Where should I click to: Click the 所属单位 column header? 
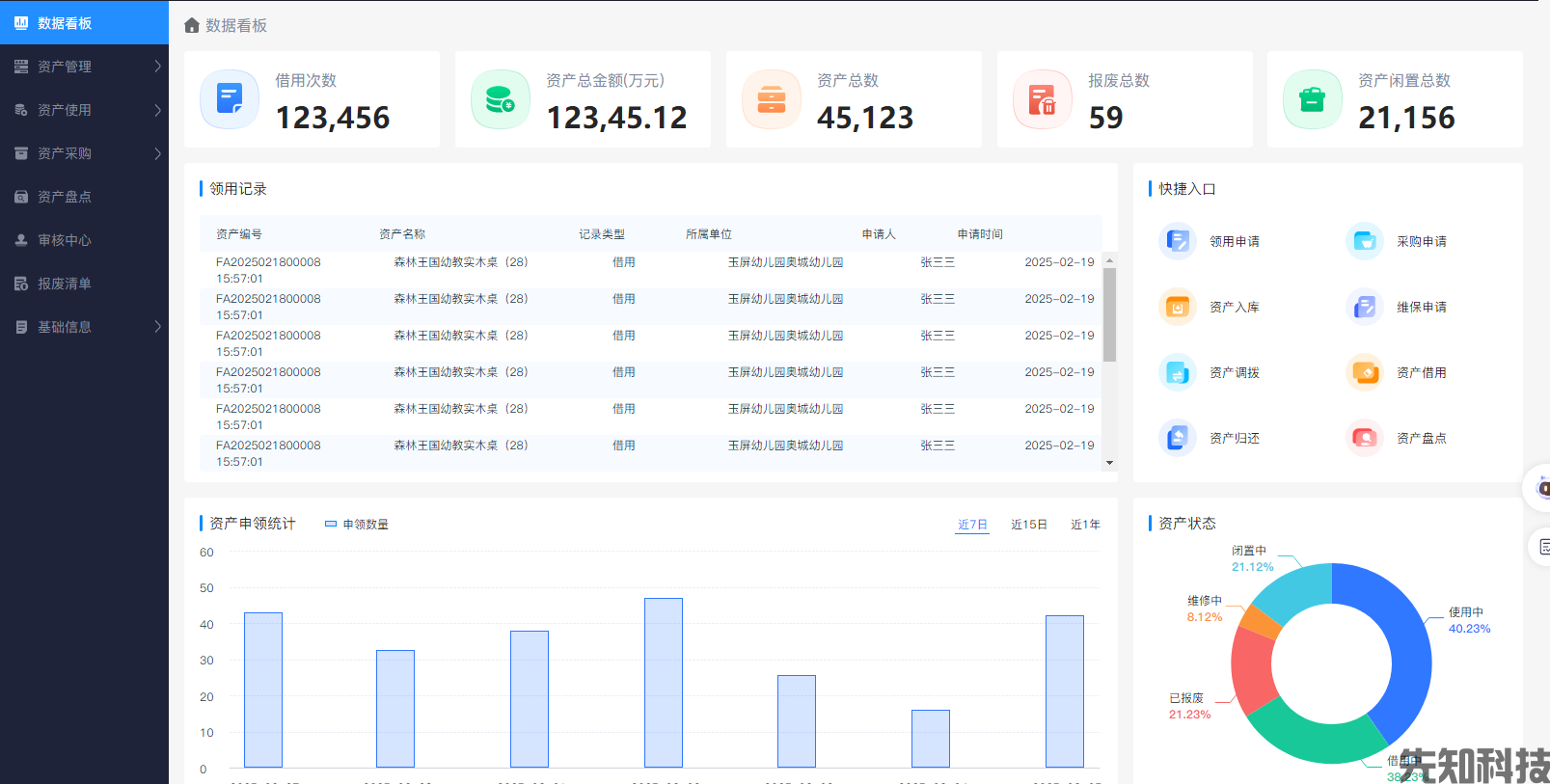coord(709,234)
